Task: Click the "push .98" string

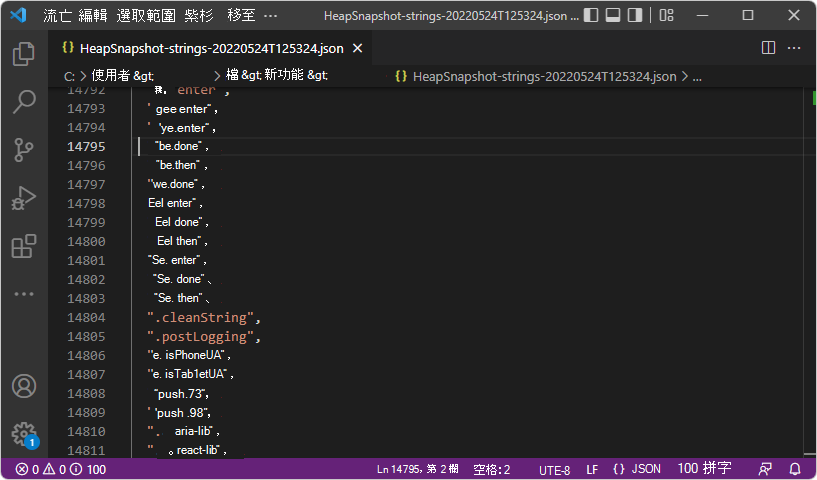Action: coord(179,413)
